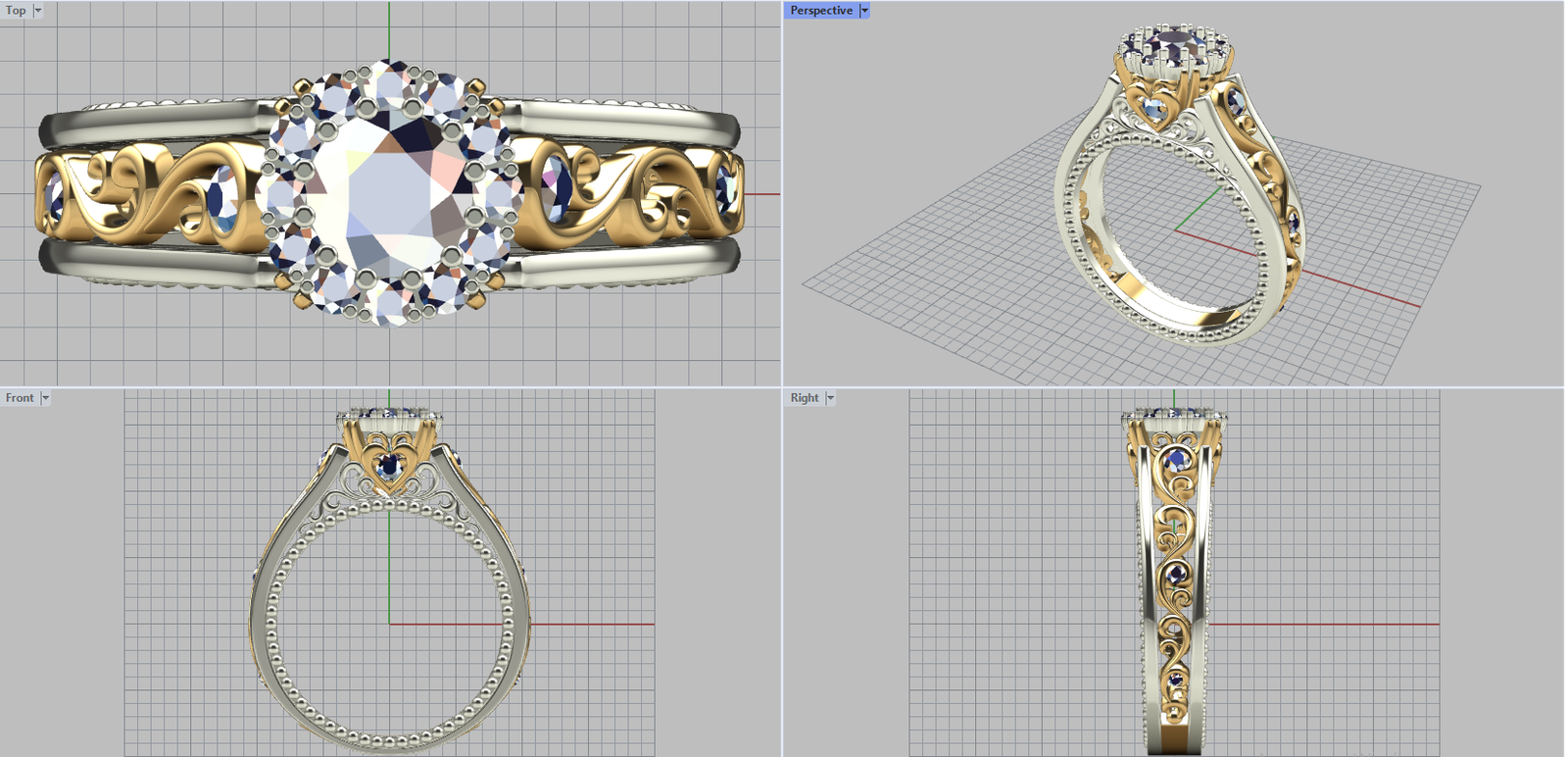Click the Right viewport title label

[x=805, y=398]
